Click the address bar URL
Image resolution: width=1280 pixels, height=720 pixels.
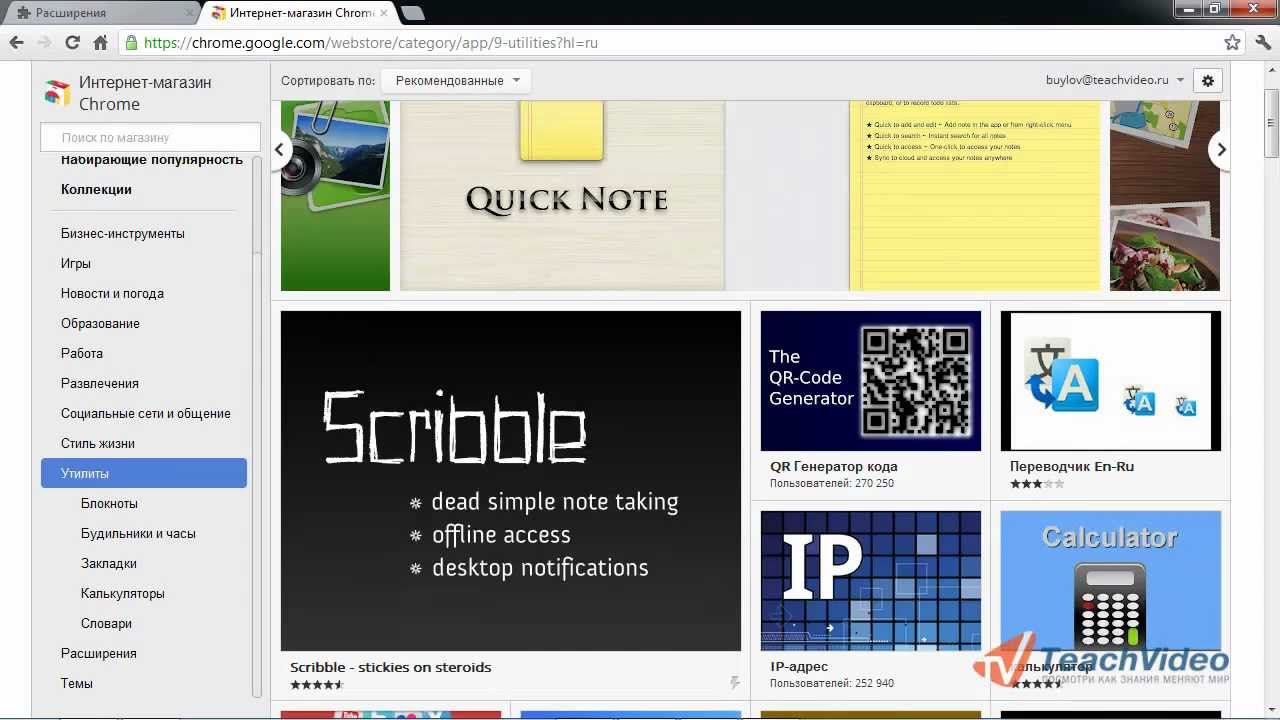(x=371, y=43)
